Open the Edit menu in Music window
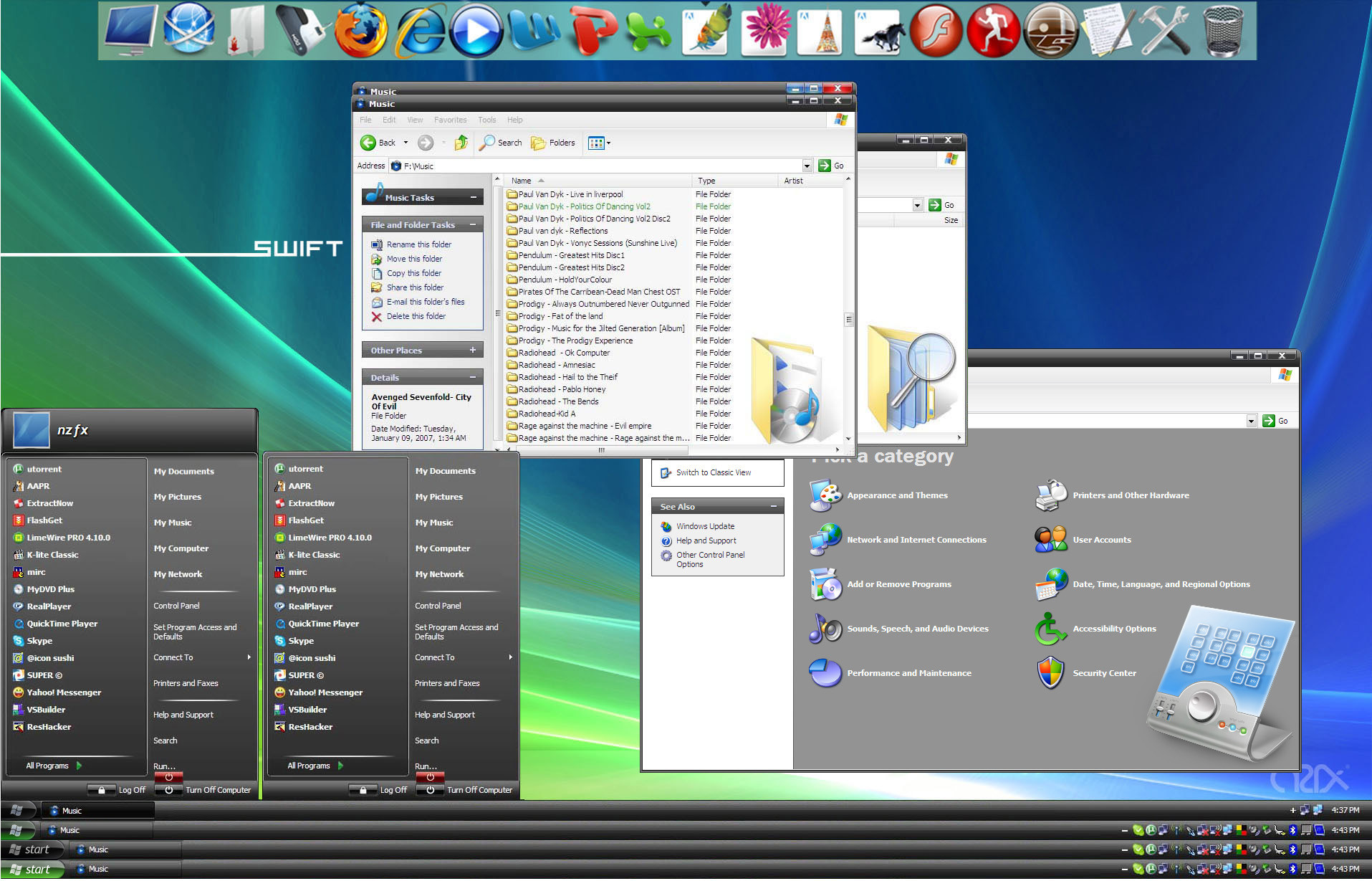This screenshot has height=881, width=1372. (389, 120)
